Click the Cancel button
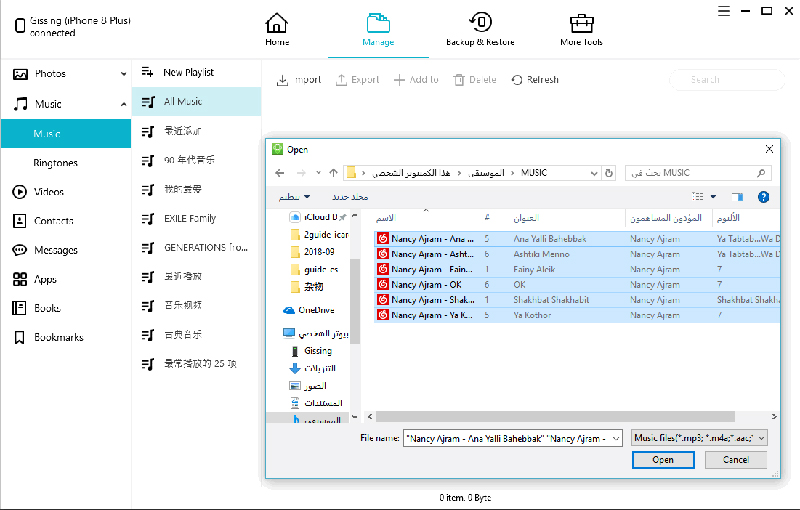 click(x=736, y=460)
